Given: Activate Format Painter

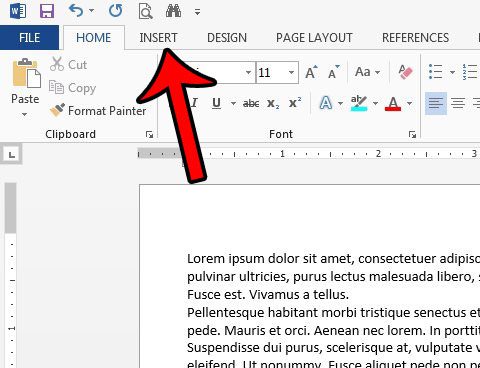Looking at the screenshot, I should (x=98, y=111).
